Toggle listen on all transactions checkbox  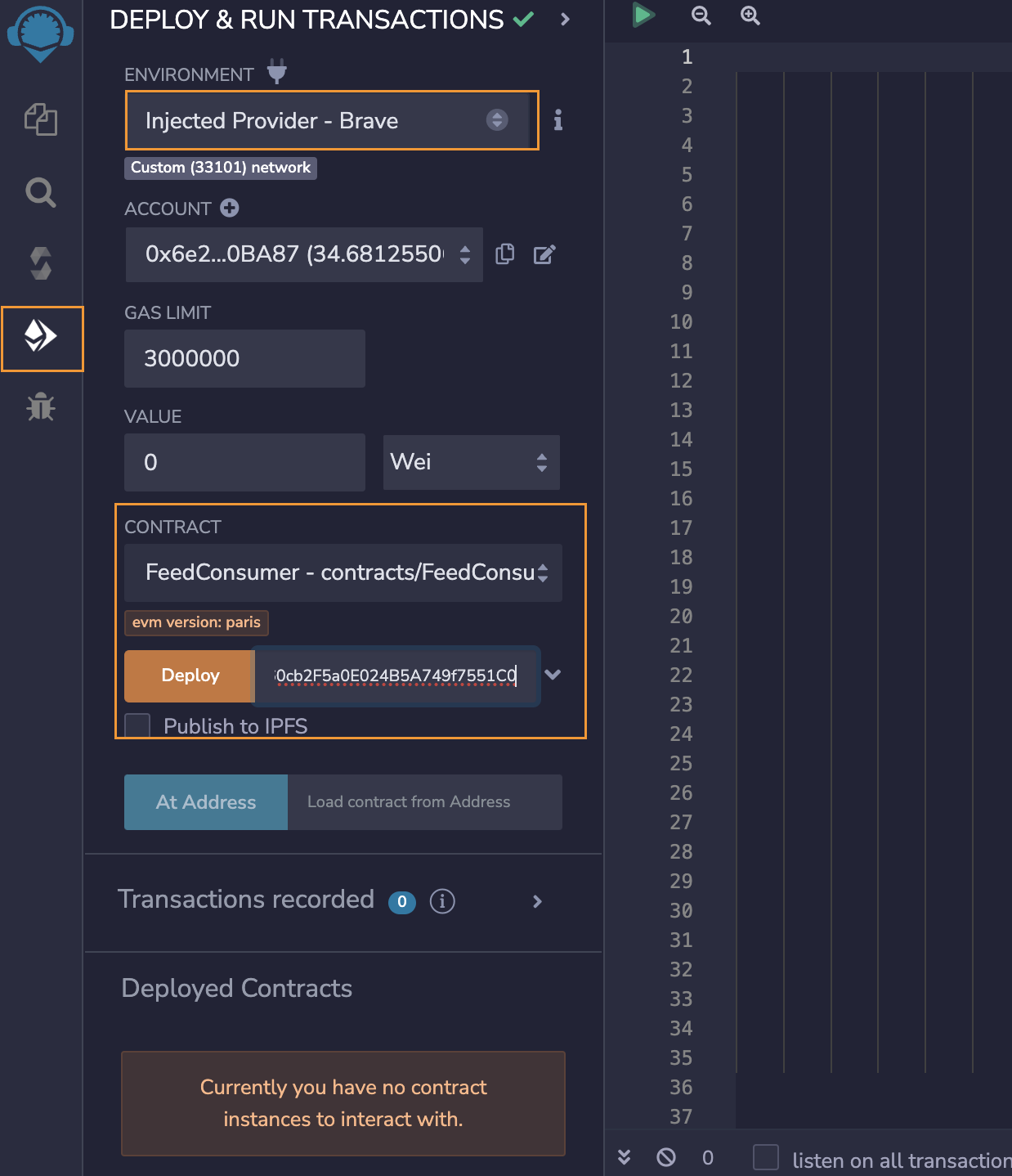tap(766, 1157)
